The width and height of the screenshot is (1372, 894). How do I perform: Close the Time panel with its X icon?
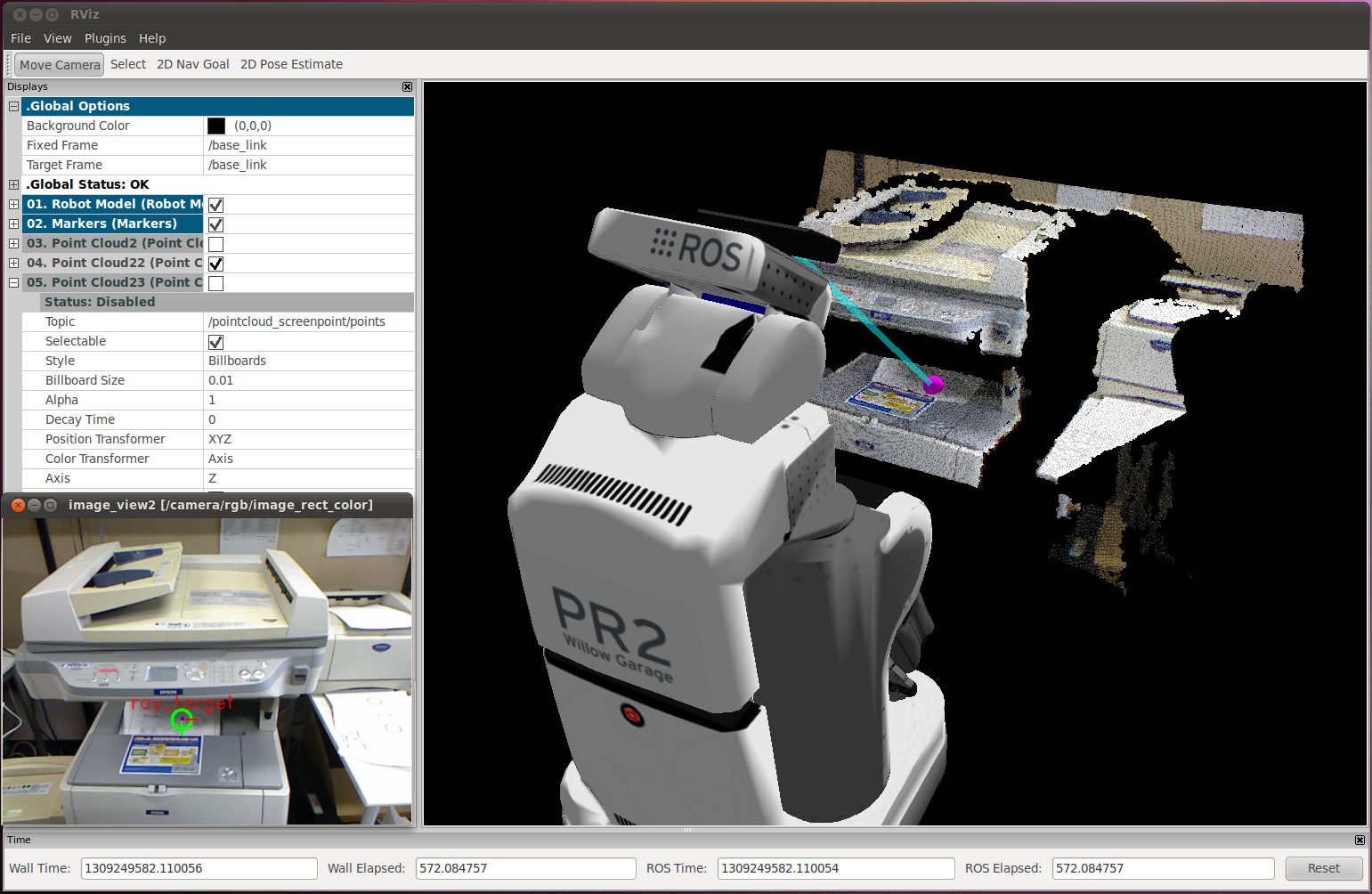[1360, 840]
